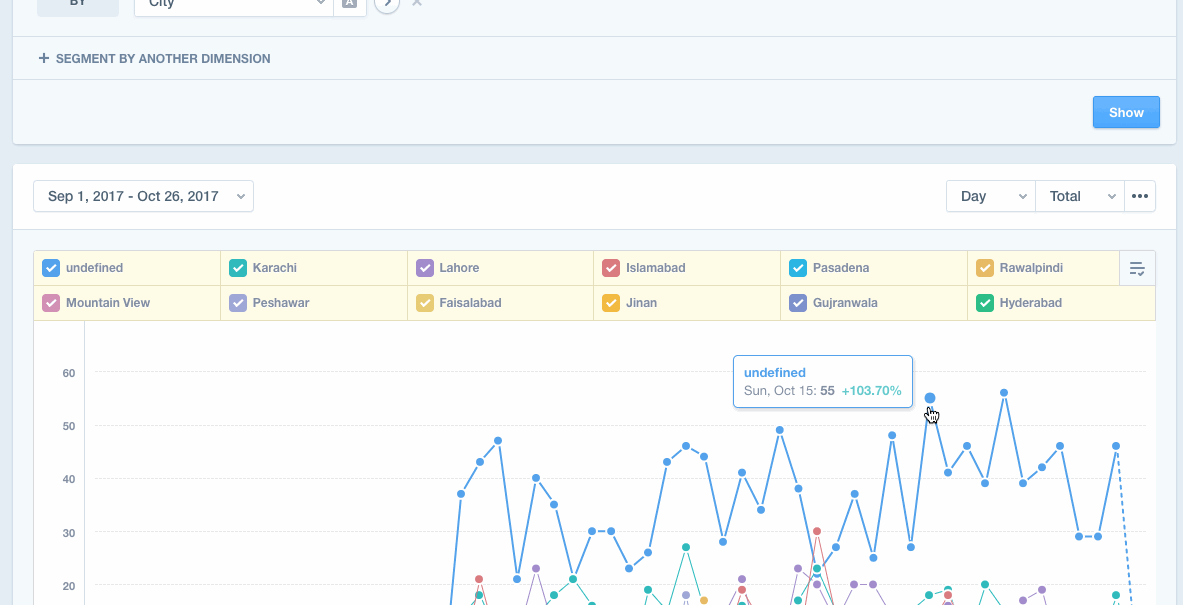Click the legend select-all list icon

(x=1137, y=268)
